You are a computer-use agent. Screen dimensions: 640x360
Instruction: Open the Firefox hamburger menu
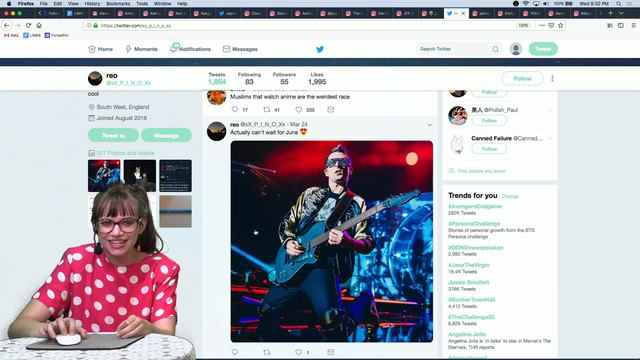(633, 25)
